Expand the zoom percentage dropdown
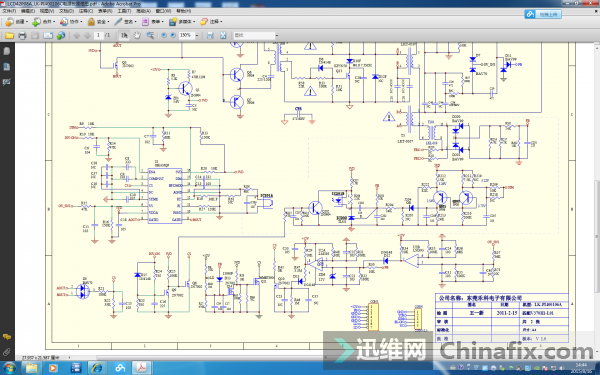The image size is (600, 375). [x=197, y=35]
